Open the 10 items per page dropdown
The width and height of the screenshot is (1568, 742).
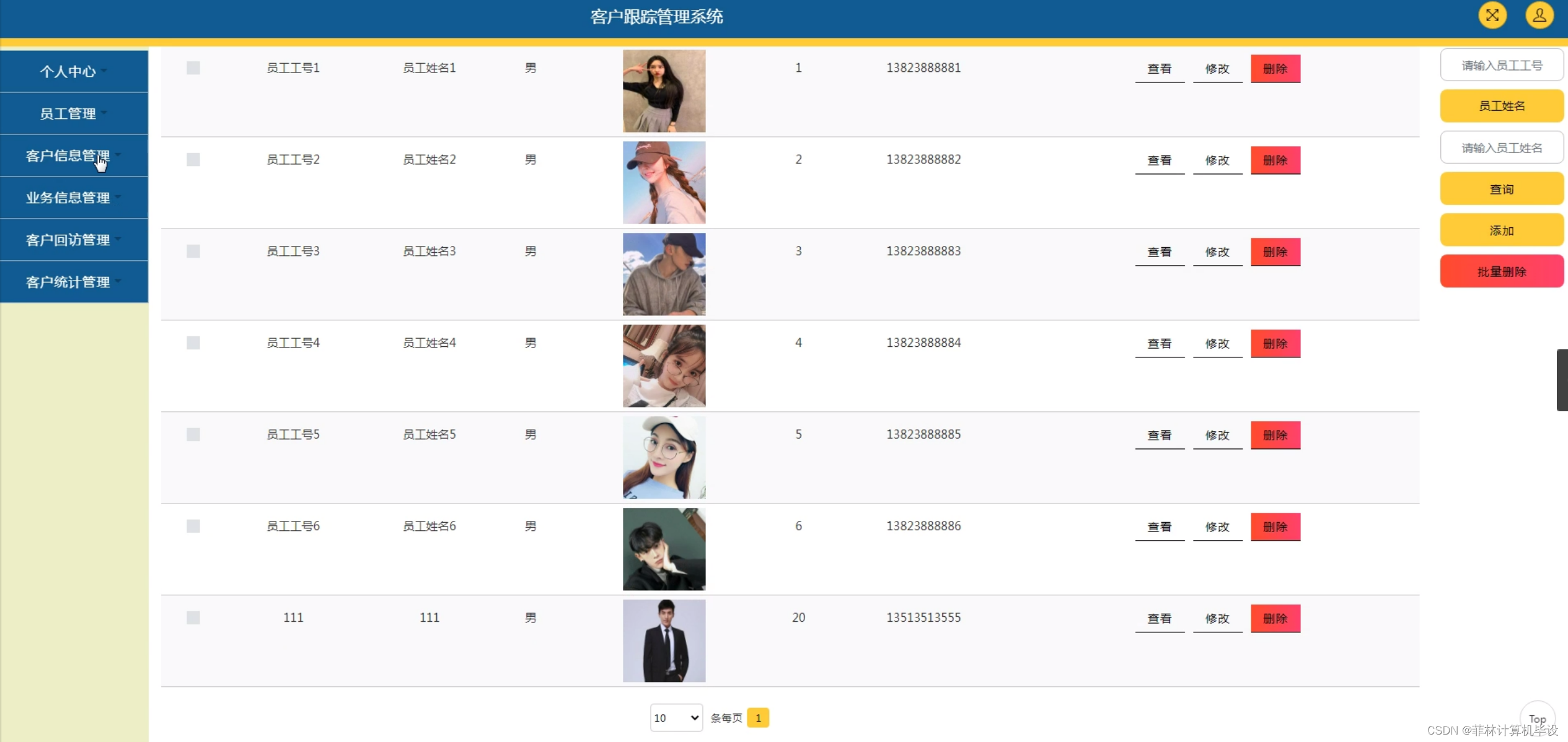click(676, 717)
